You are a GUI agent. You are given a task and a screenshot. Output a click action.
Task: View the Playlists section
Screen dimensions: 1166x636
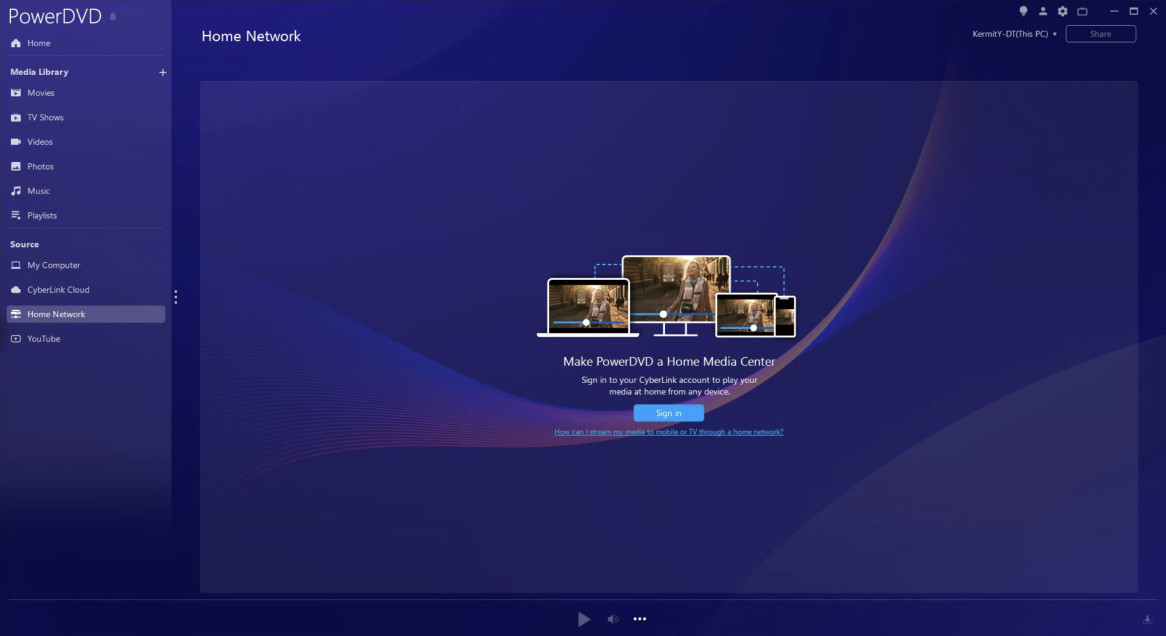coord(43,215)
